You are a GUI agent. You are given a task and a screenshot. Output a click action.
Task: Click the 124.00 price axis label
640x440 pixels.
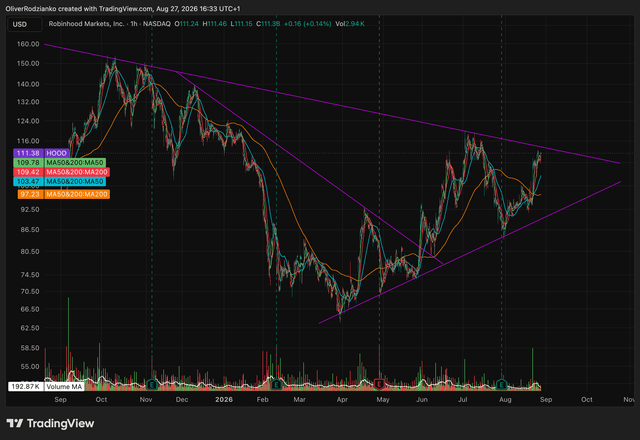28,121
